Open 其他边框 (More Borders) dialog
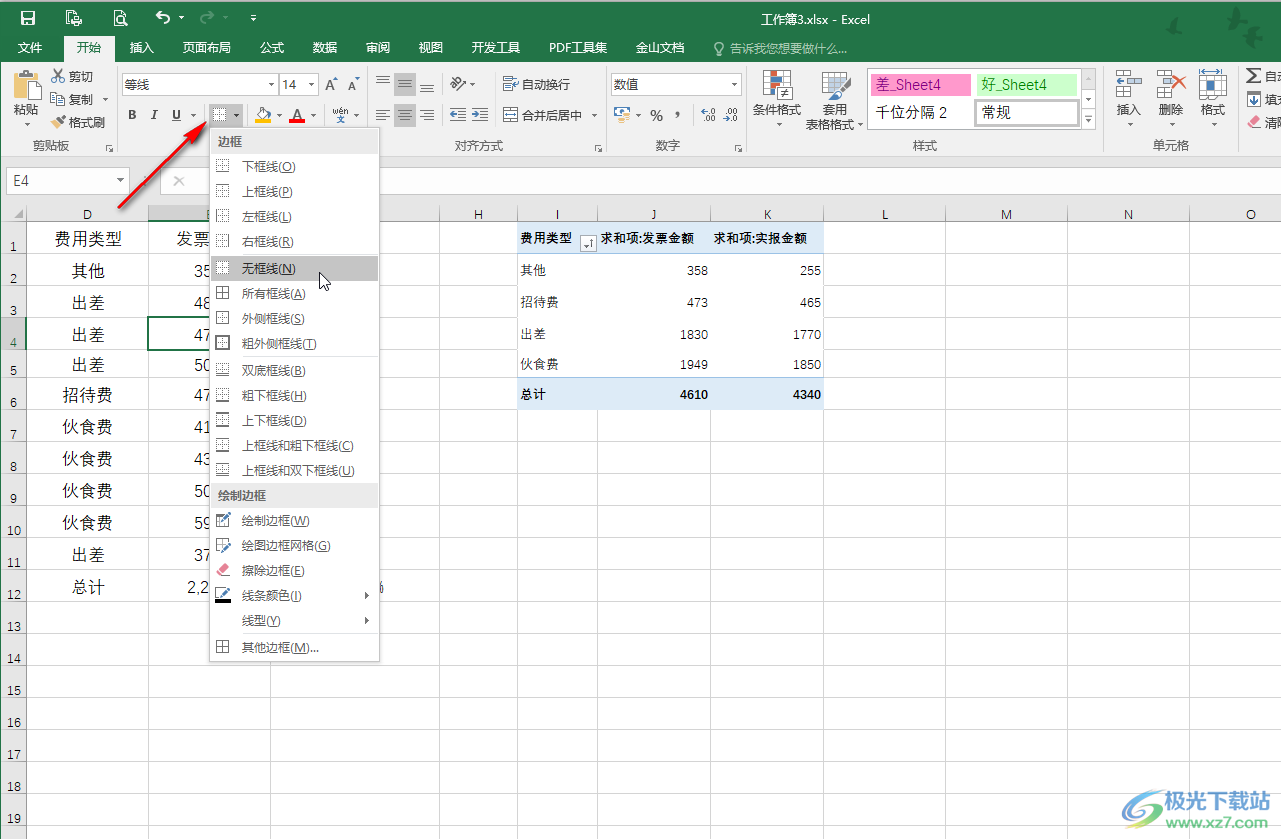1281x839 pixels. (x=294, y=647)
